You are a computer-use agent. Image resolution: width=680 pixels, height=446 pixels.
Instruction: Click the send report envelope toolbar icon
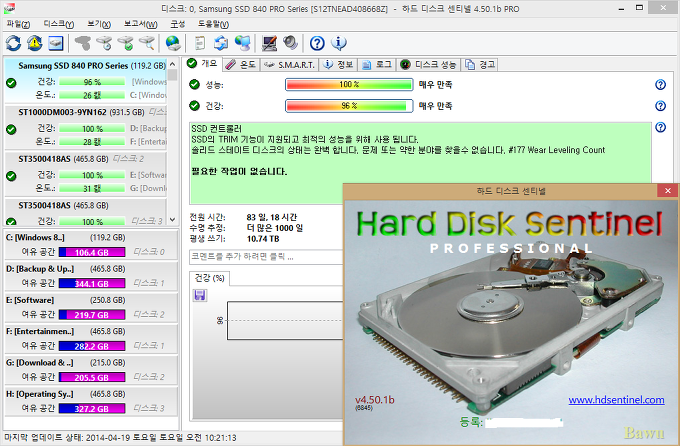pos(221,43)
